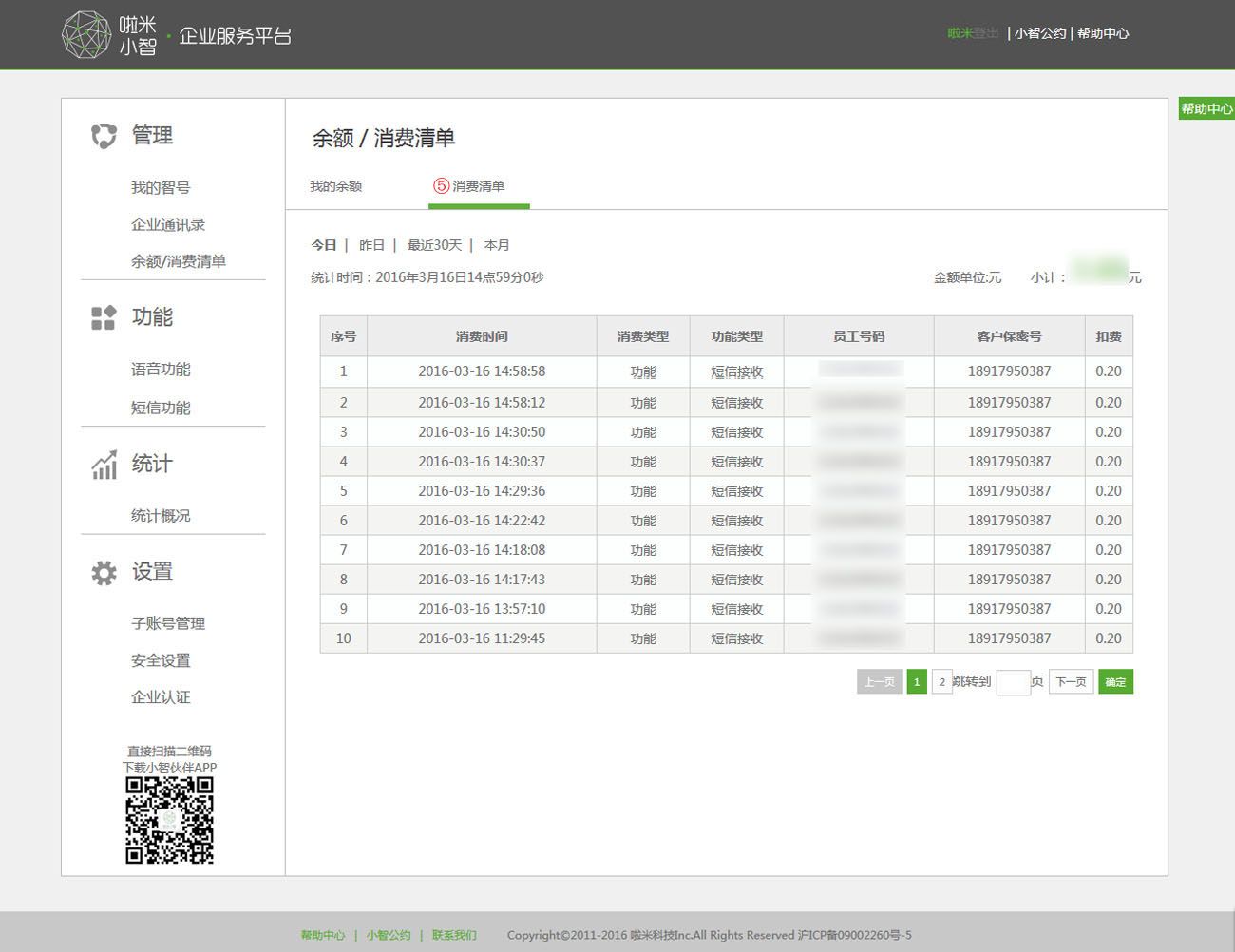Click 小智公约 in the footer
The image size is (1235, 952).
click(389, 935)
